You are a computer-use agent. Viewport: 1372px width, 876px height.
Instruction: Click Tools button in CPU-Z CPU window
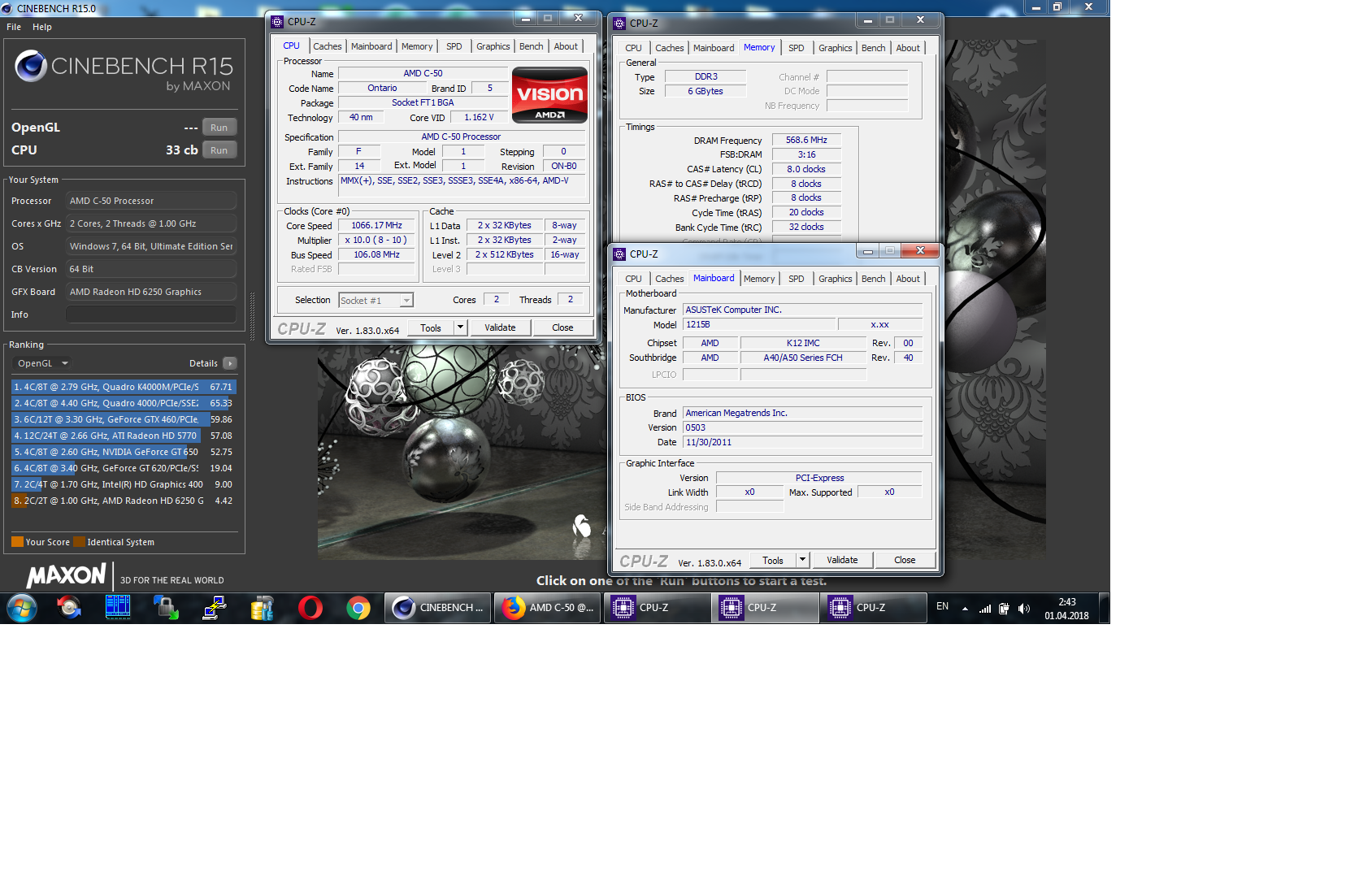[431, 327]
